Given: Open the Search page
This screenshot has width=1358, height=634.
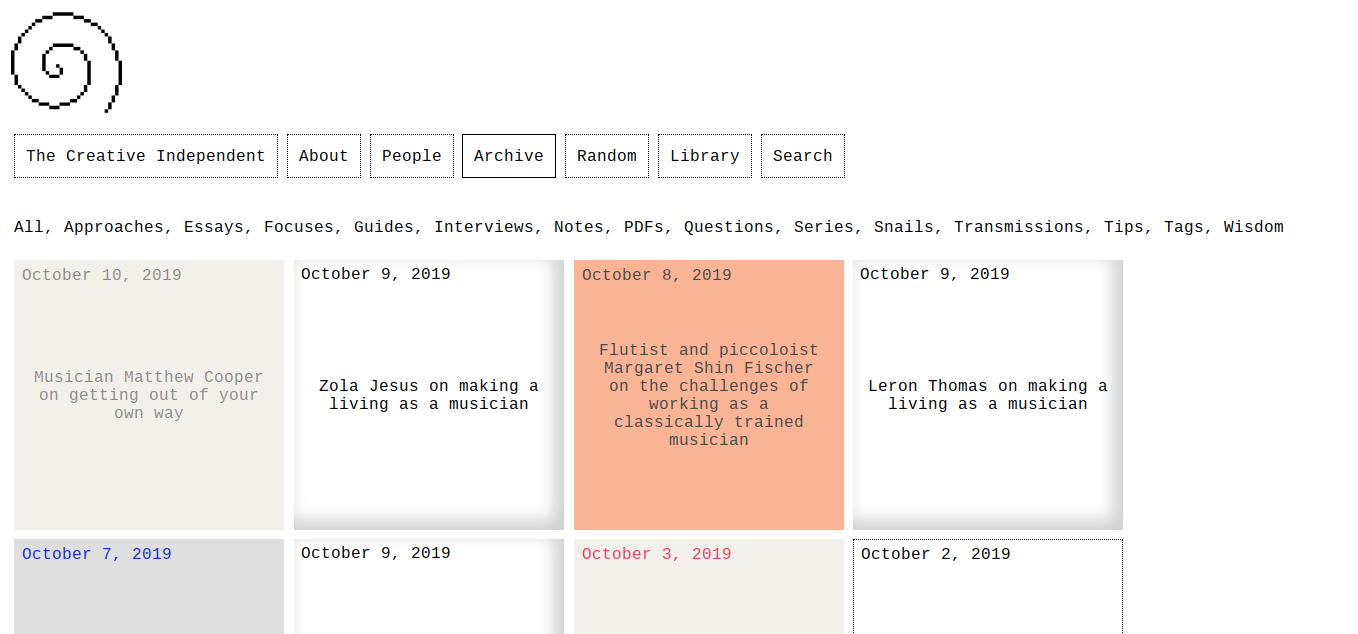Looking at the screenshot, I should tap(802, 156).
